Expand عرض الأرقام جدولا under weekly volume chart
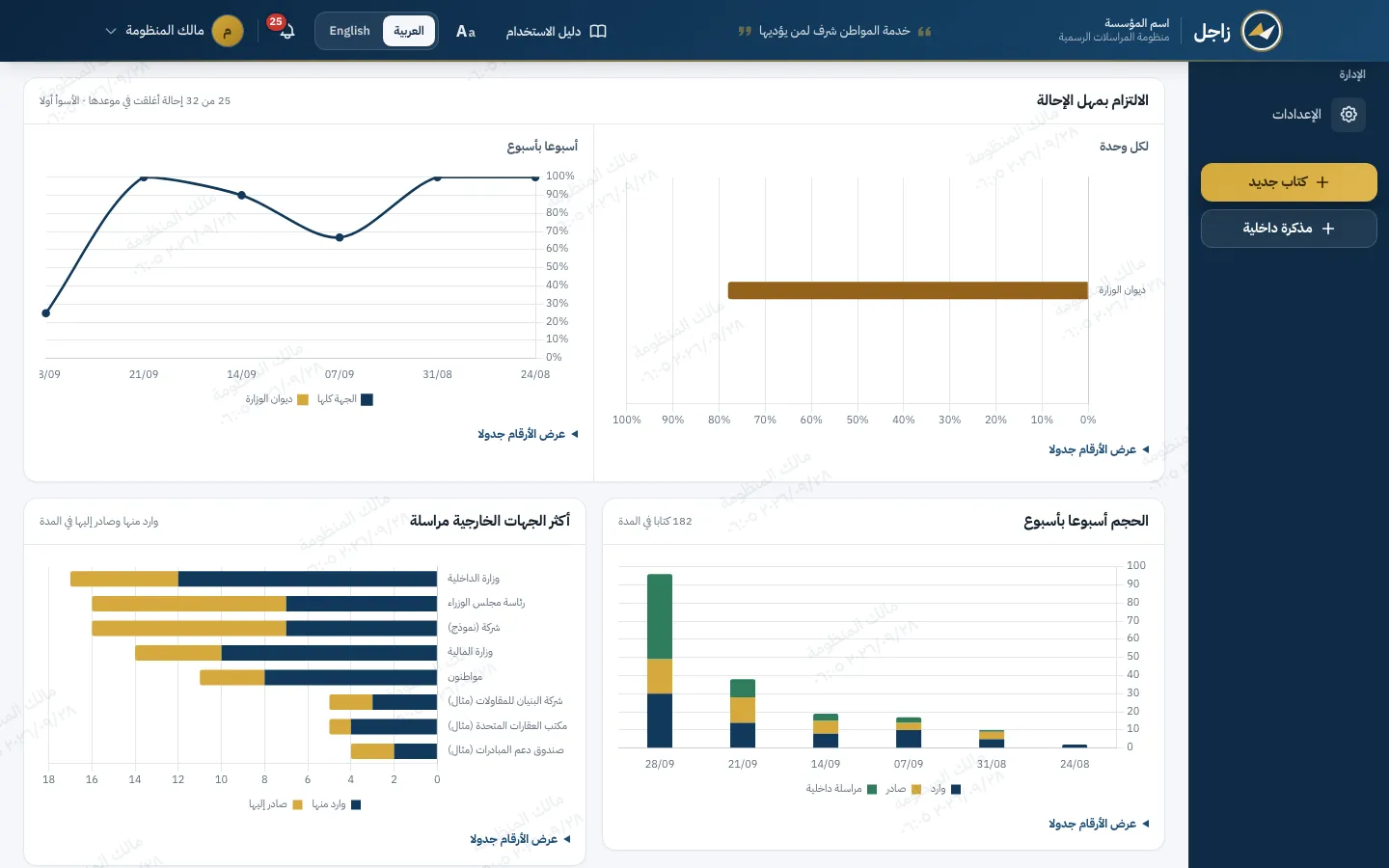Viewport: 1389px width, 868px height. pyautogui.click(x=1100, y=824)
